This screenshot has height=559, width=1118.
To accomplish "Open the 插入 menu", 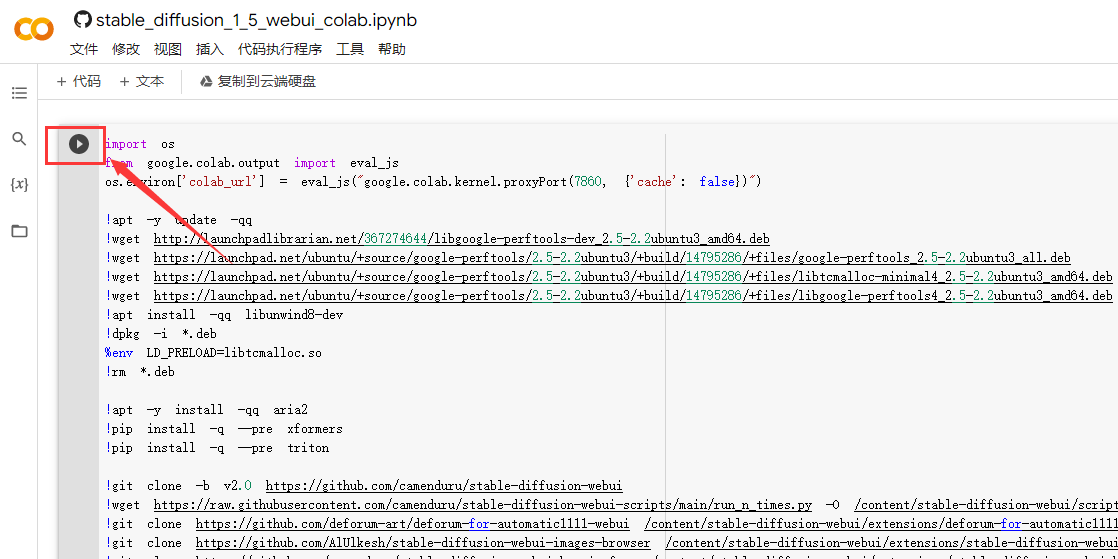I will coord(210,49).
